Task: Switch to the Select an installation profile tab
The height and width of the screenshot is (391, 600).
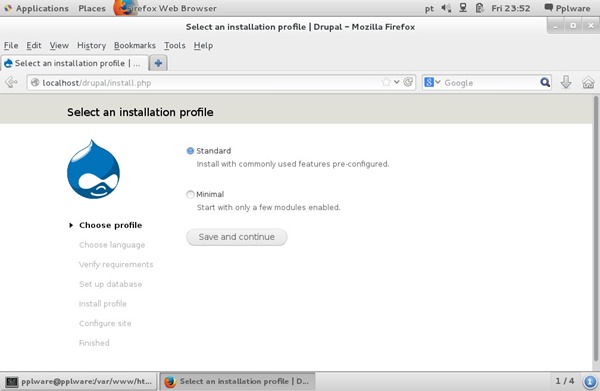Action: coord(75,63)
